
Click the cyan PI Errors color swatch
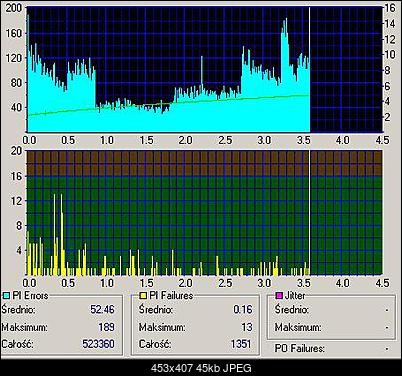click(x=7, y=296)
